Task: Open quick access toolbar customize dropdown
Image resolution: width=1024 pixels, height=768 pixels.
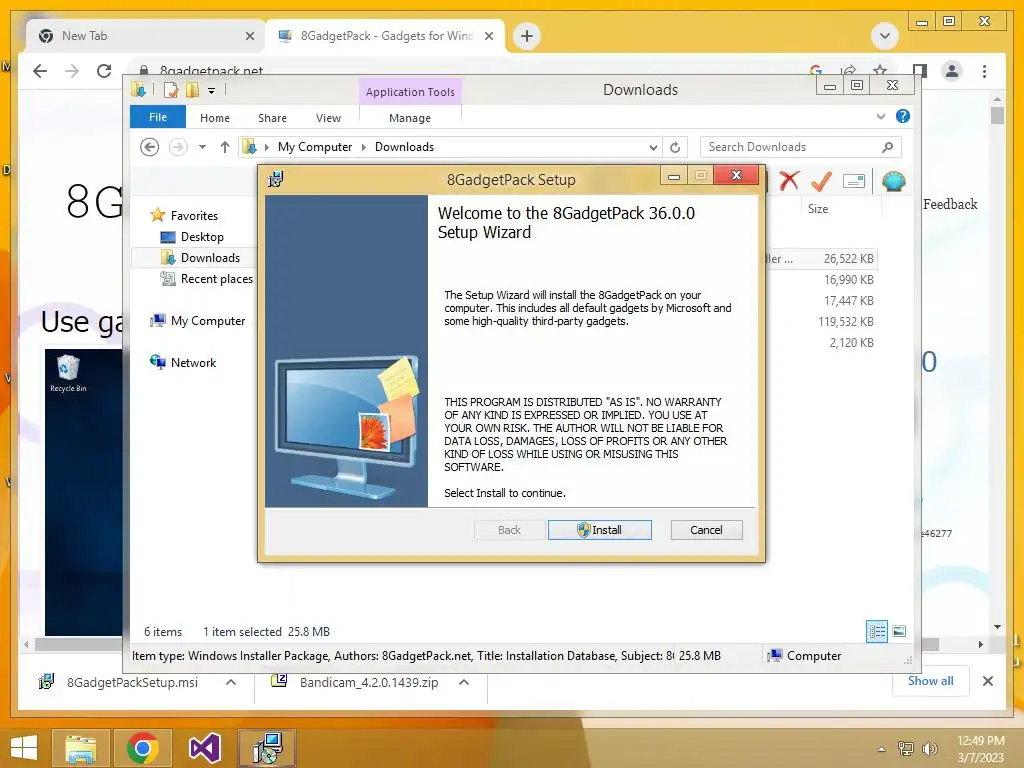Action: click(x=212, y=91)
